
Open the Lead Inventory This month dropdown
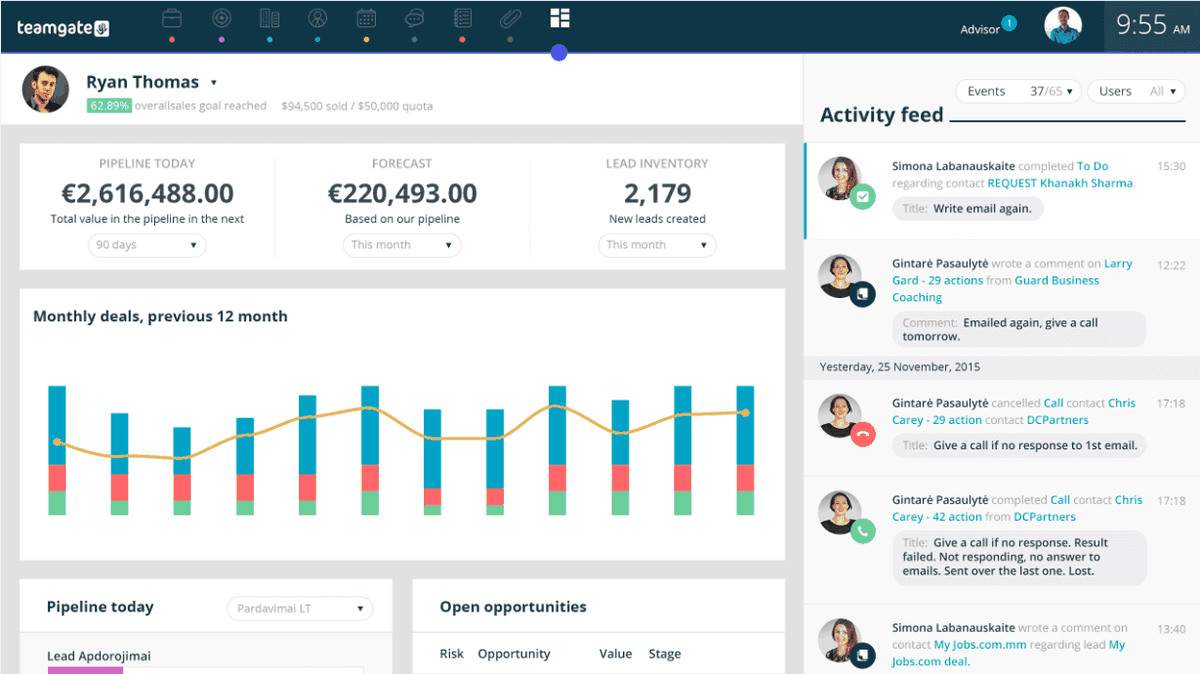click(x=657, y=245)
